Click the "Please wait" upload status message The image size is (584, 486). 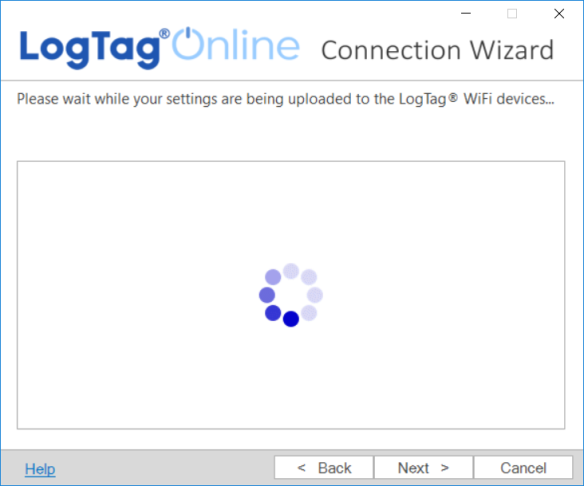[285, 99]
